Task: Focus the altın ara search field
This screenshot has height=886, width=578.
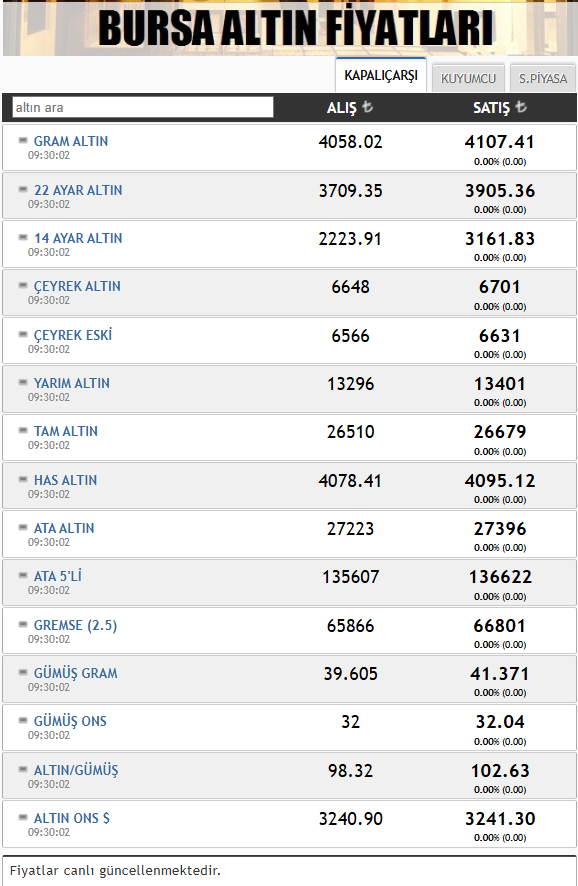Action: point(143,107)
